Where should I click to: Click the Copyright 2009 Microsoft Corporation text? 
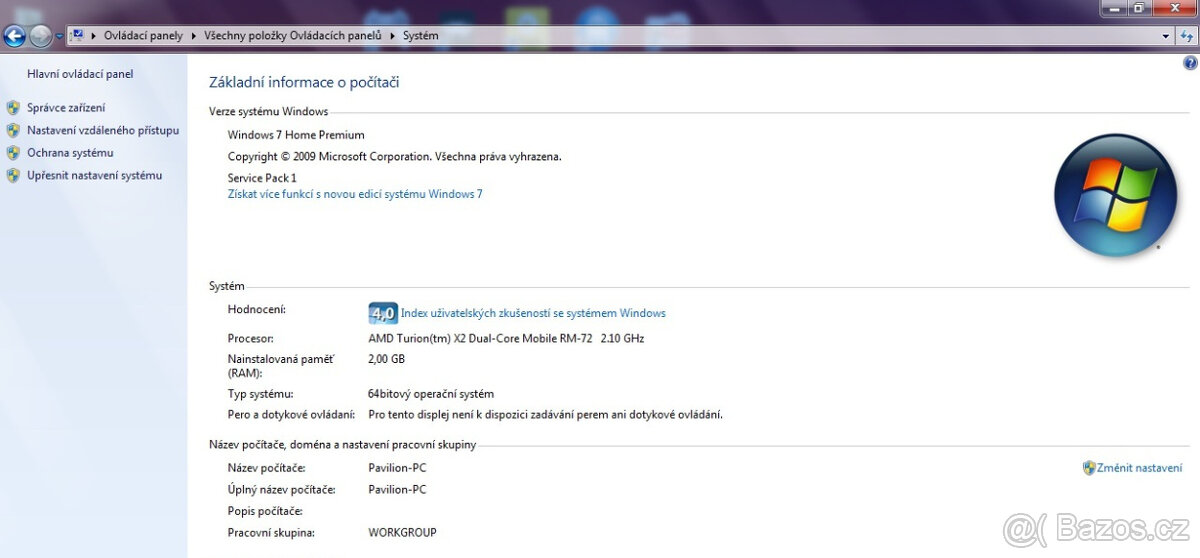[x=395, y=157]
